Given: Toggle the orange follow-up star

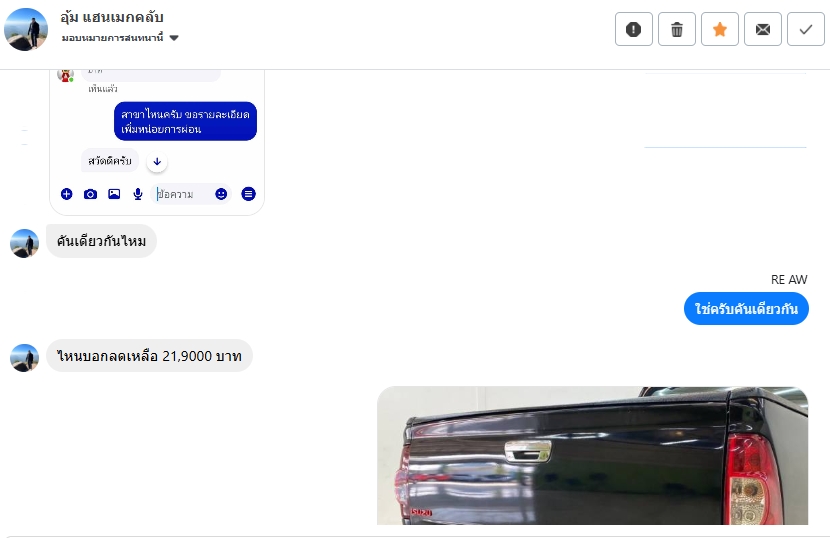Looking at the screenshot, I should (x=719, y=29).
